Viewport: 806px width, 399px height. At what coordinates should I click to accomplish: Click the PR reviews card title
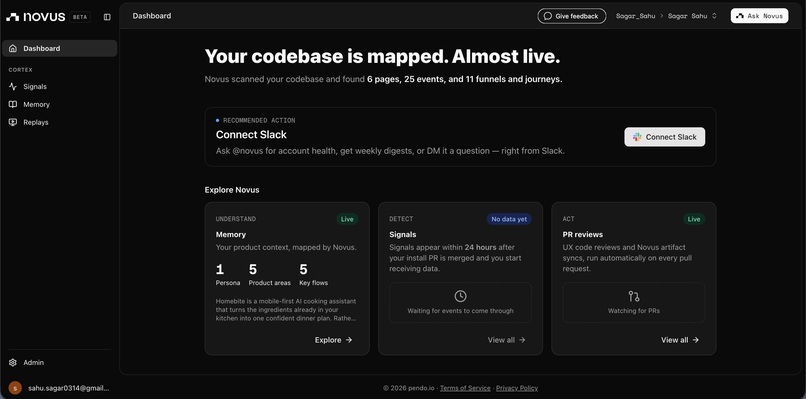tap(582, 234)
